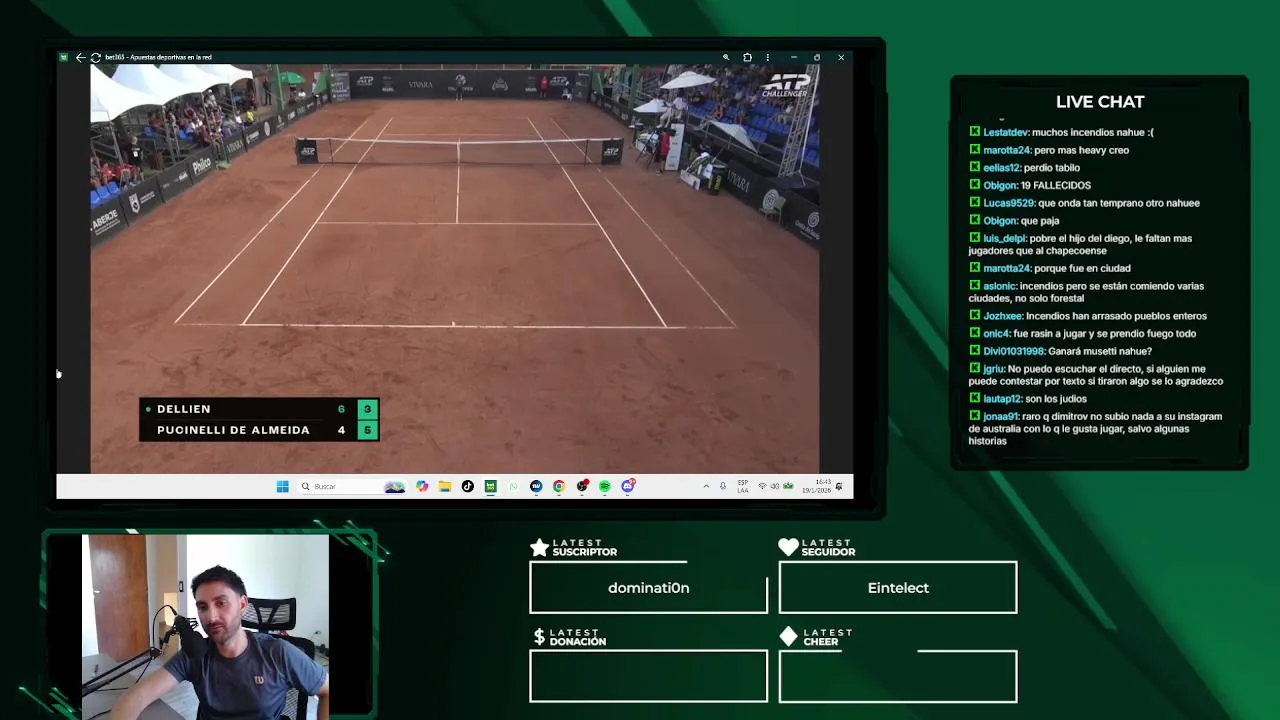Show hidden system tray icons
The width and height of the screenshot is (1280, 720).
(706, 486)
